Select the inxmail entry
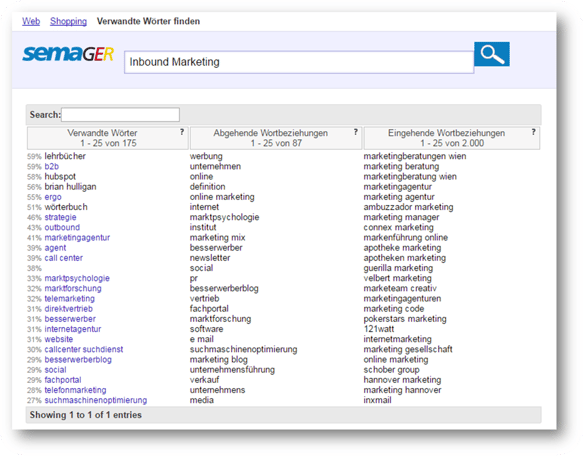 point(377,400)
